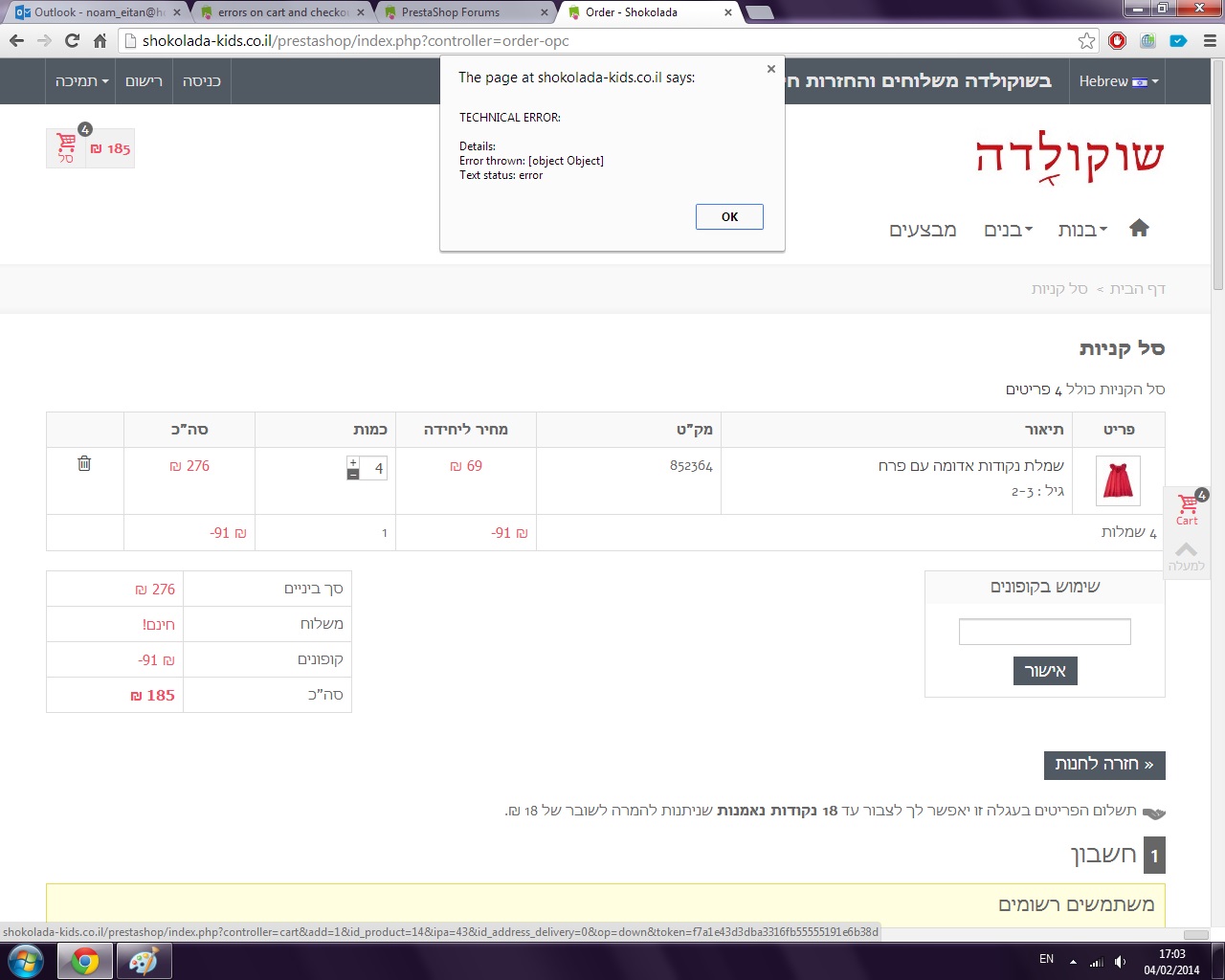Open the בנים boys menu
The height and width of the screenshot is (980, 1225).
[1009, 230]
